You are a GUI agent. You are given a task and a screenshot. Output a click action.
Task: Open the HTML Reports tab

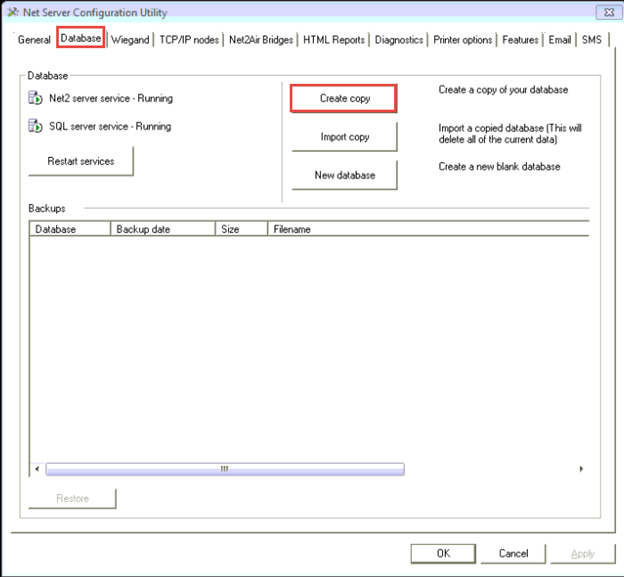pos(334,40)
